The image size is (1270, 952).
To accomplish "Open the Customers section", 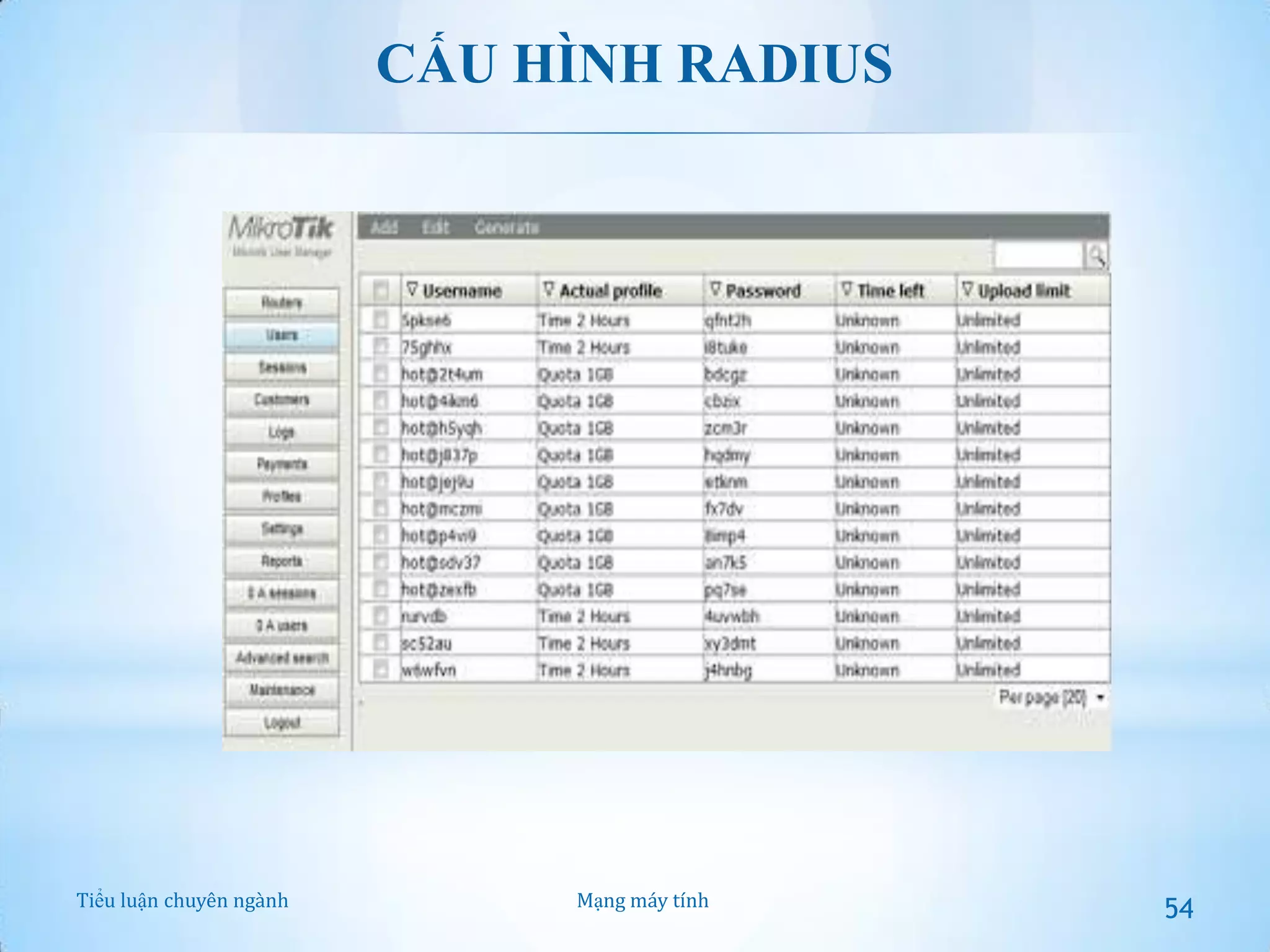I will pyautogui.click(x=282, y=400).
